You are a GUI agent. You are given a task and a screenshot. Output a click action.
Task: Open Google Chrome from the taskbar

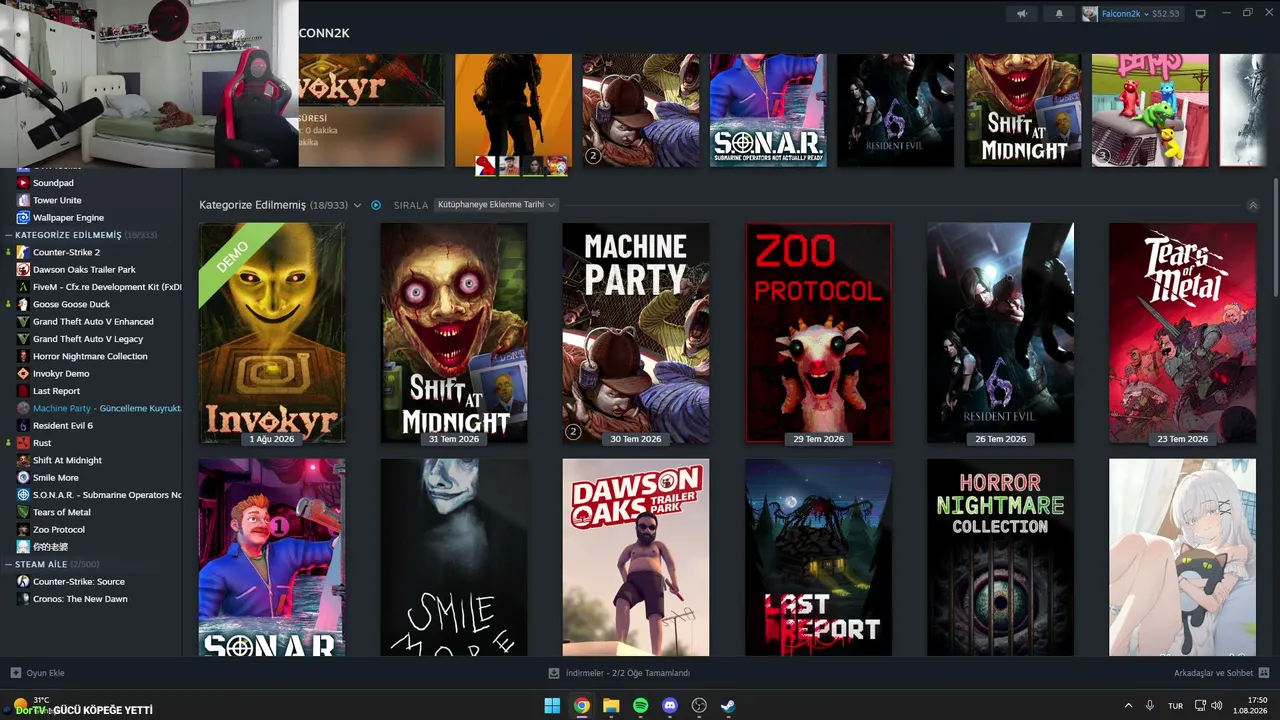(x=581, y=705)
